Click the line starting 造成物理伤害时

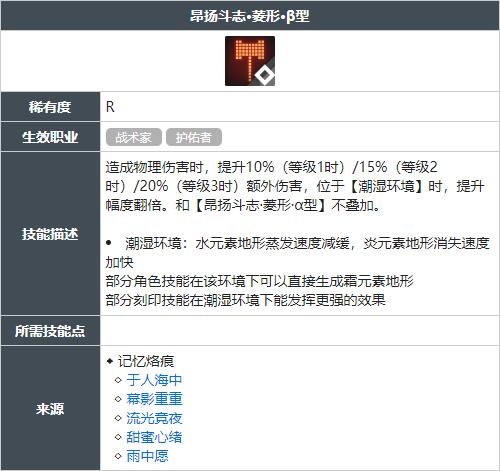tap(271, 167)
